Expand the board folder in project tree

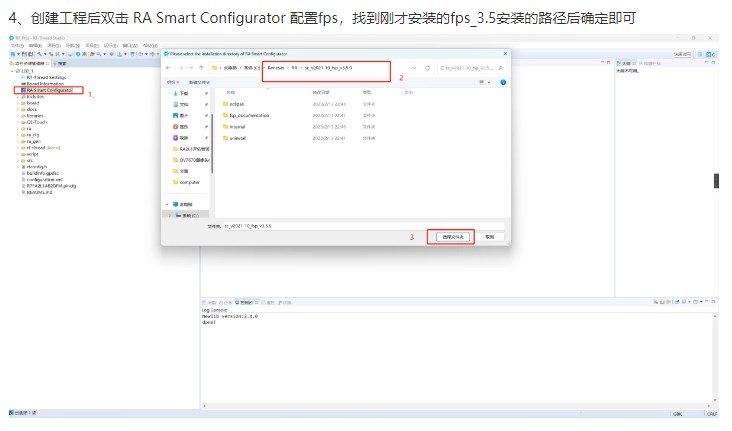click(x=18, y=103)
